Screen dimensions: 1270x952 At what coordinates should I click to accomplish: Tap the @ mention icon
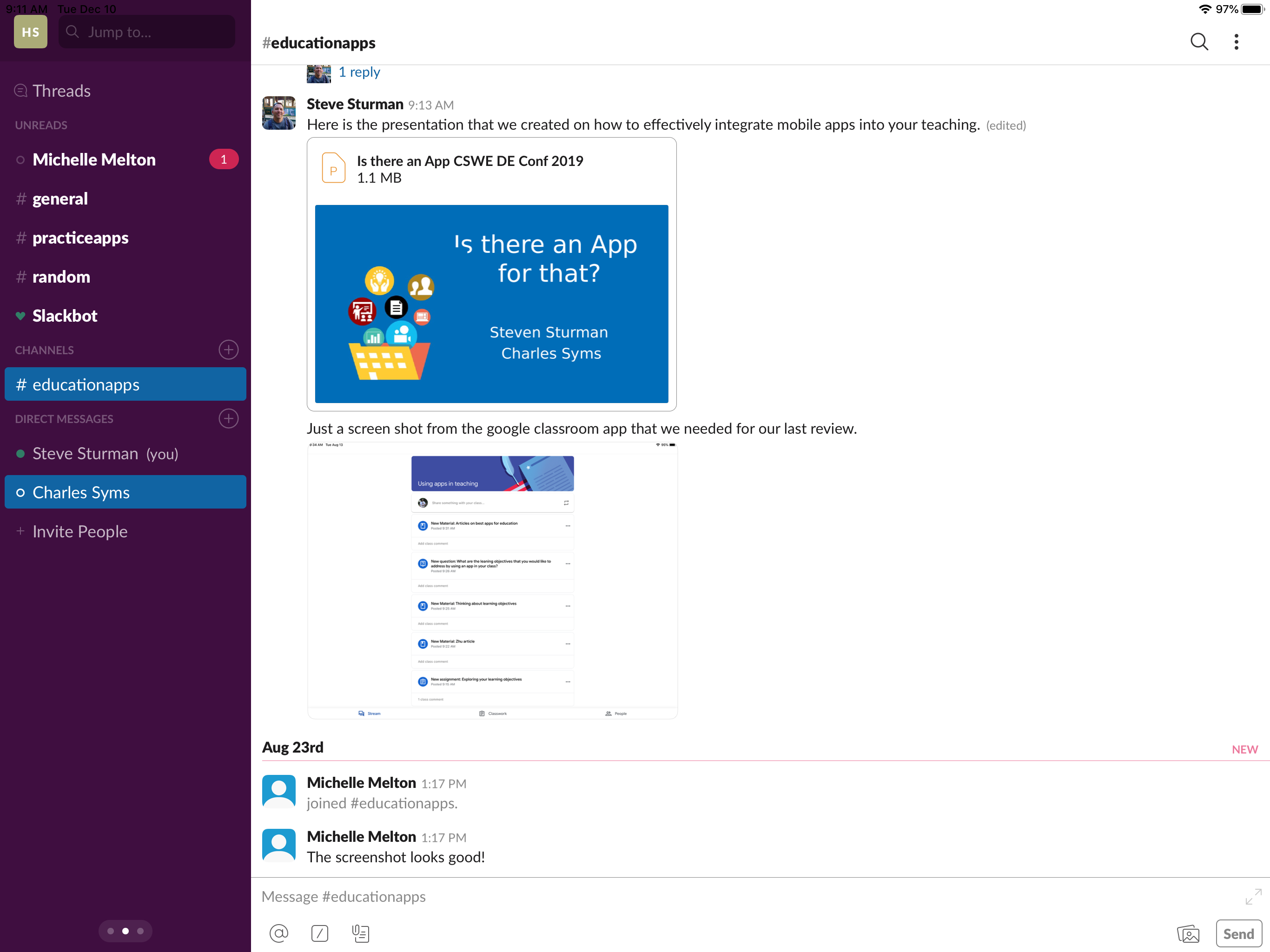pos(278,933)
